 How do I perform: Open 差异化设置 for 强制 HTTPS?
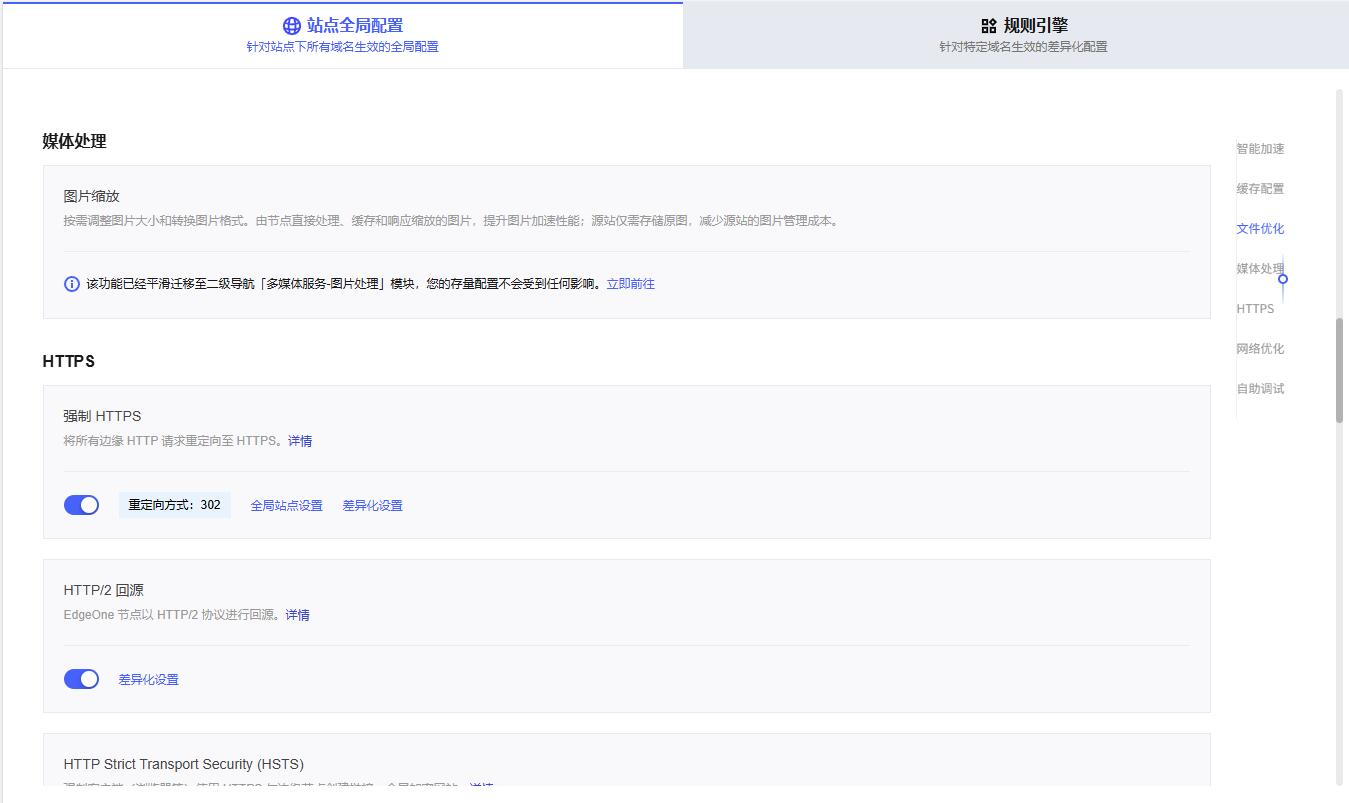coord(373,506)
